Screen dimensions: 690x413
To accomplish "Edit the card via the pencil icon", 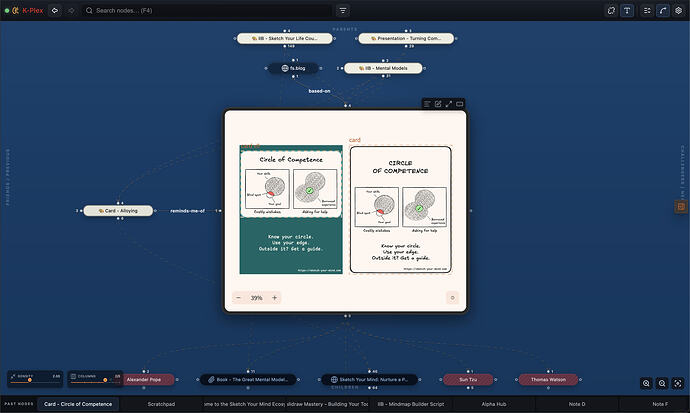I will click(438, 104).
